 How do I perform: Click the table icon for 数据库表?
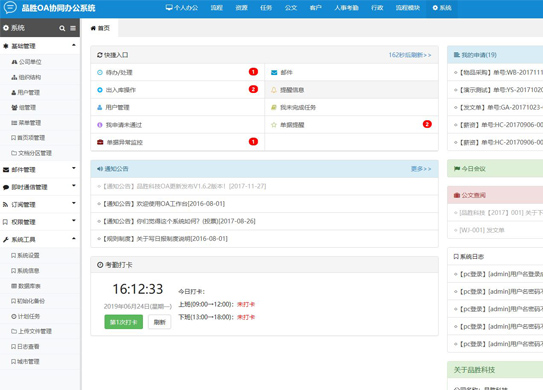point(14,286)
